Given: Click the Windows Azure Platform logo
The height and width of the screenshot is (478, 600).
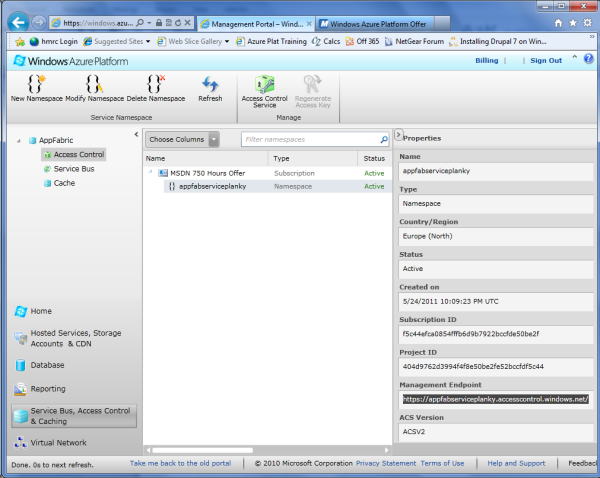Looking at the screenshot, I should click(71, 61).
